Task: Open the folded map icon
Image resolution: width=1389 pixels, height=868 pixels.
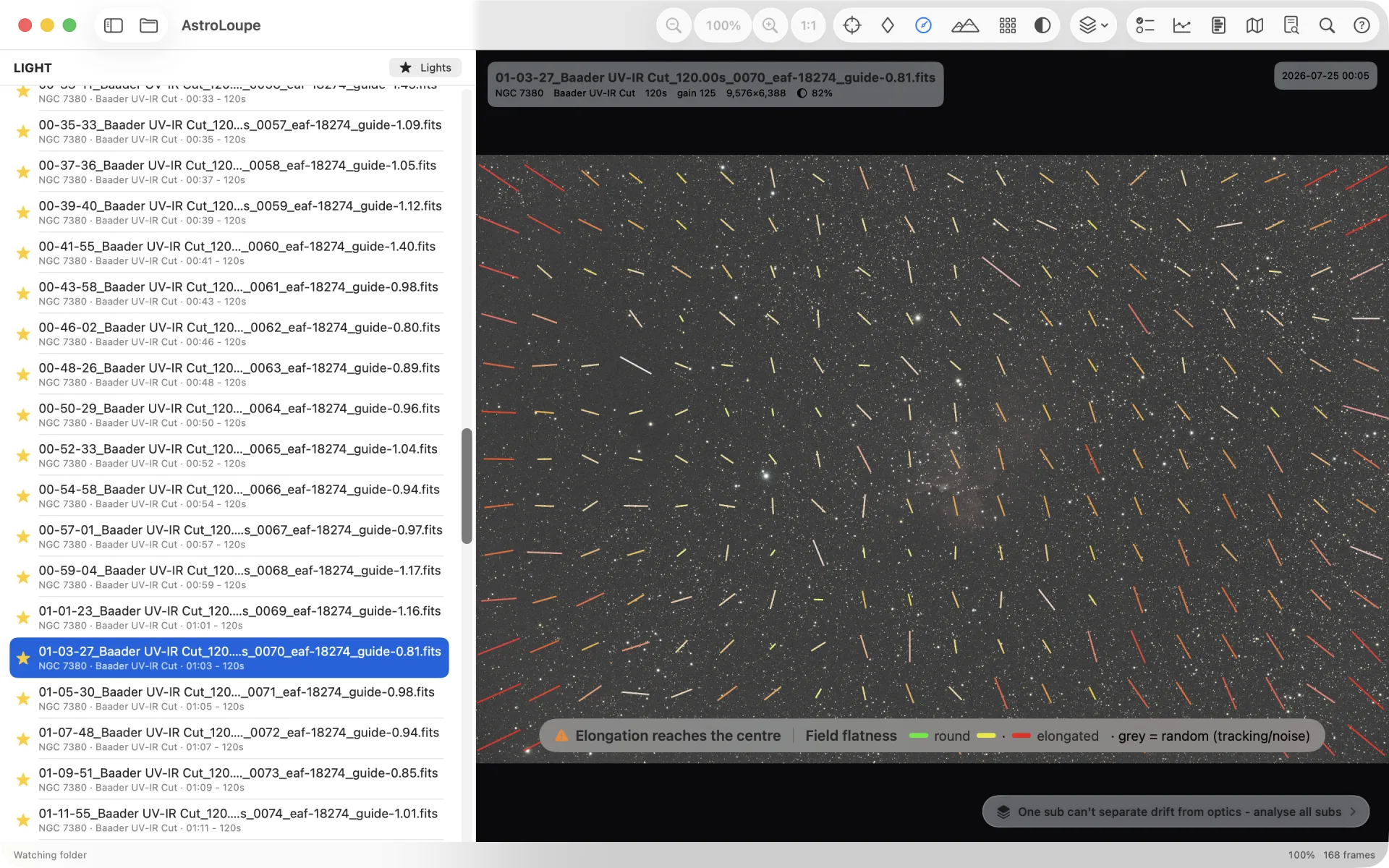Action: [x=1254, y=25]
